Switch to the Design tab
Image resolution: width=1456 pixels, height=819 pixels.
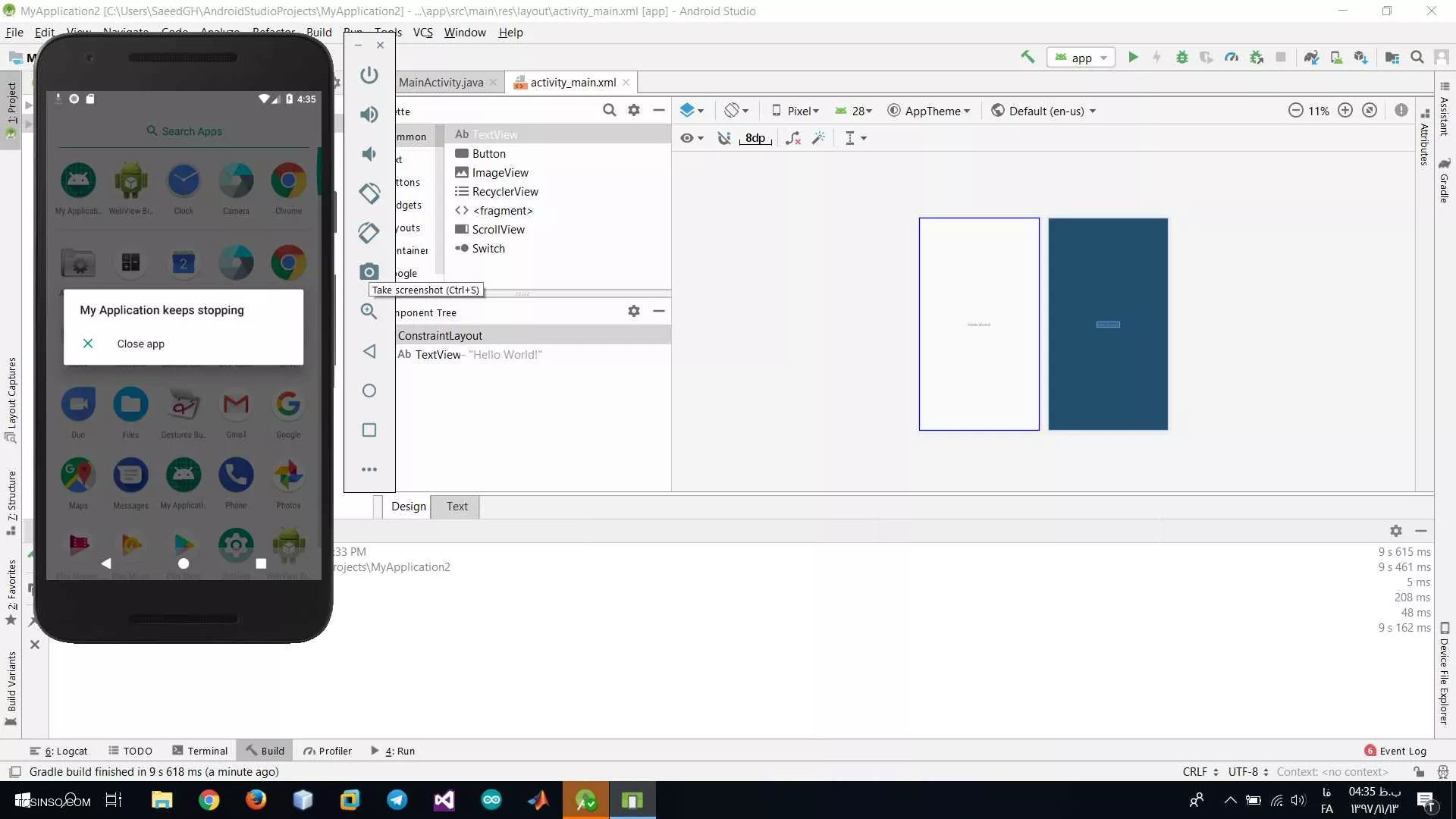click(408, 507)
